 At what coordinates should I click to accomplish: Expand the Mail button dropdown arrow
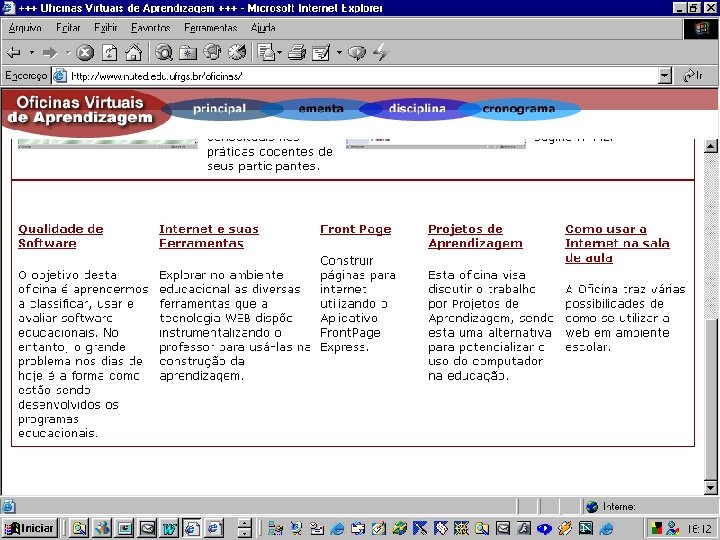tap(280, 53)
